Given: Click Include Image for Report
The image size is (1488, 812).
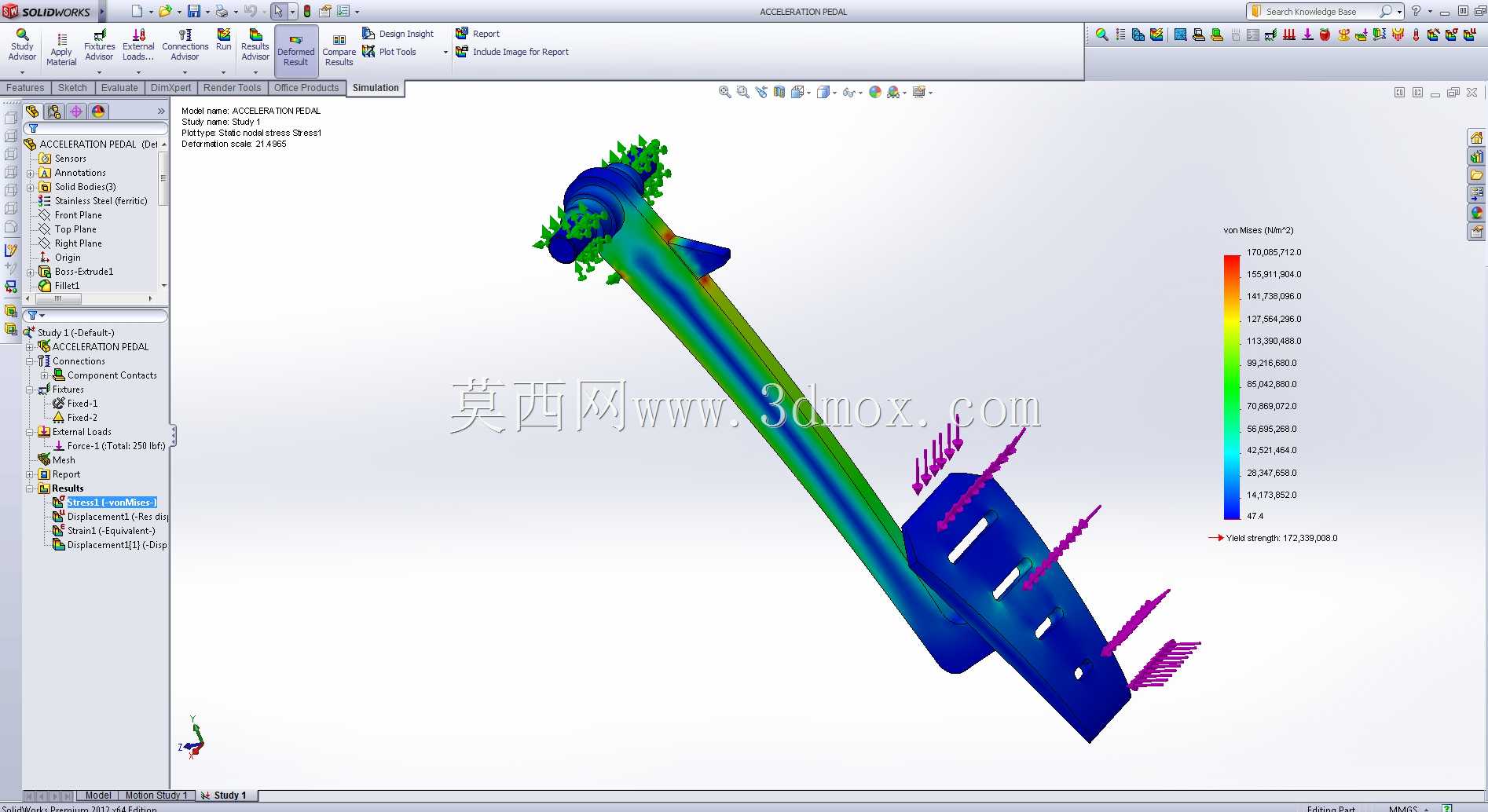Looking at the screenshot, I should coord(512,52).
